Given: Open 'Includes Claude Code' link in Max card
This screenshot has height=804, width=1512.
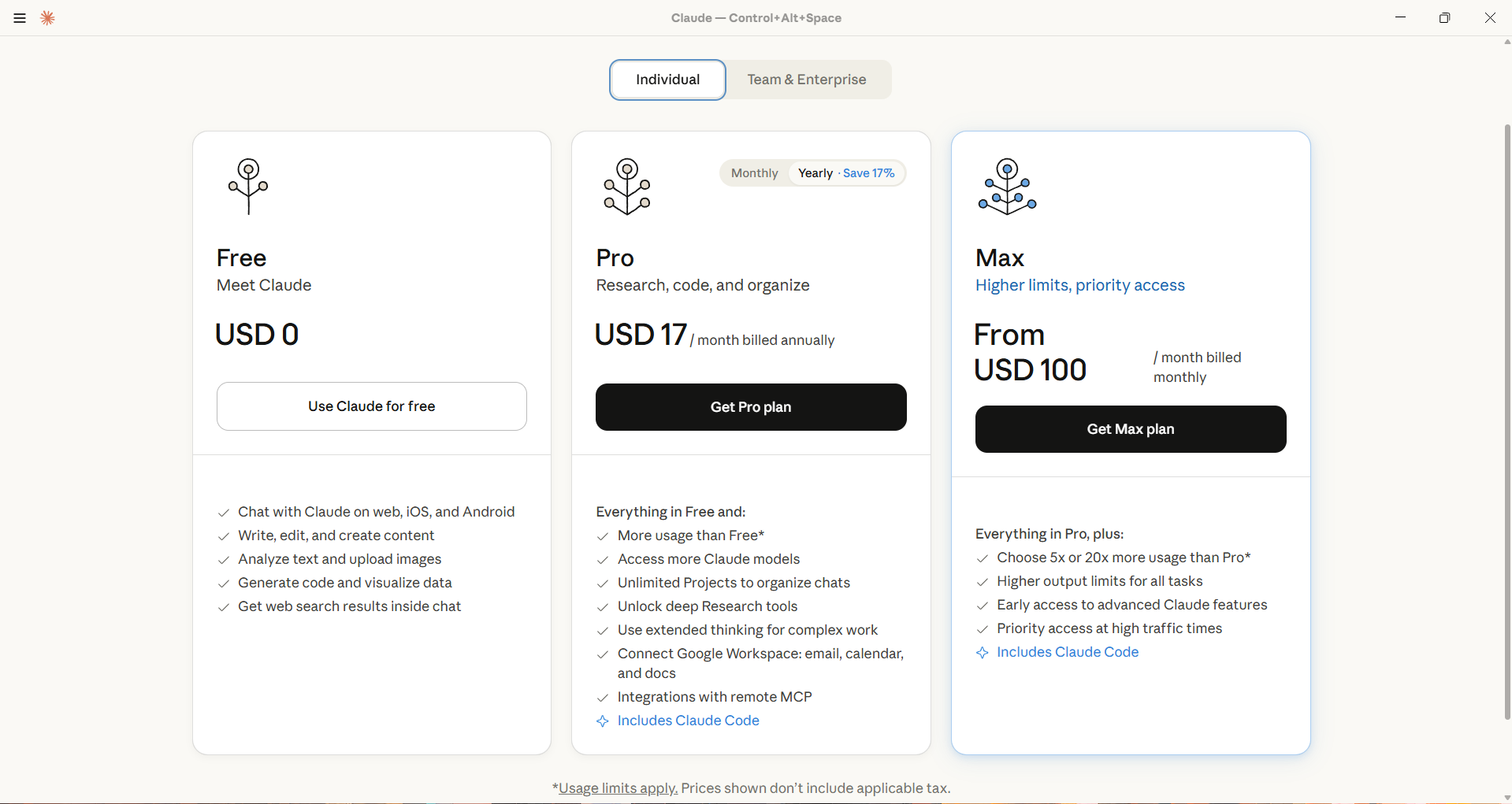Looking at the screenshot, I should [1068, 652].
